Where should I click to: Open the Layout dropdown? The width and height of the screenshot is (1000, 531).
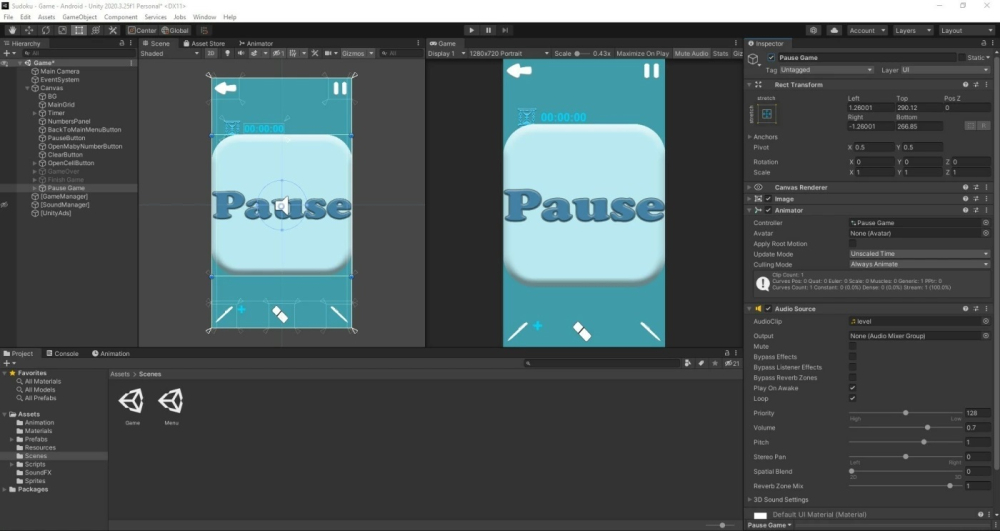pos(966,30)
